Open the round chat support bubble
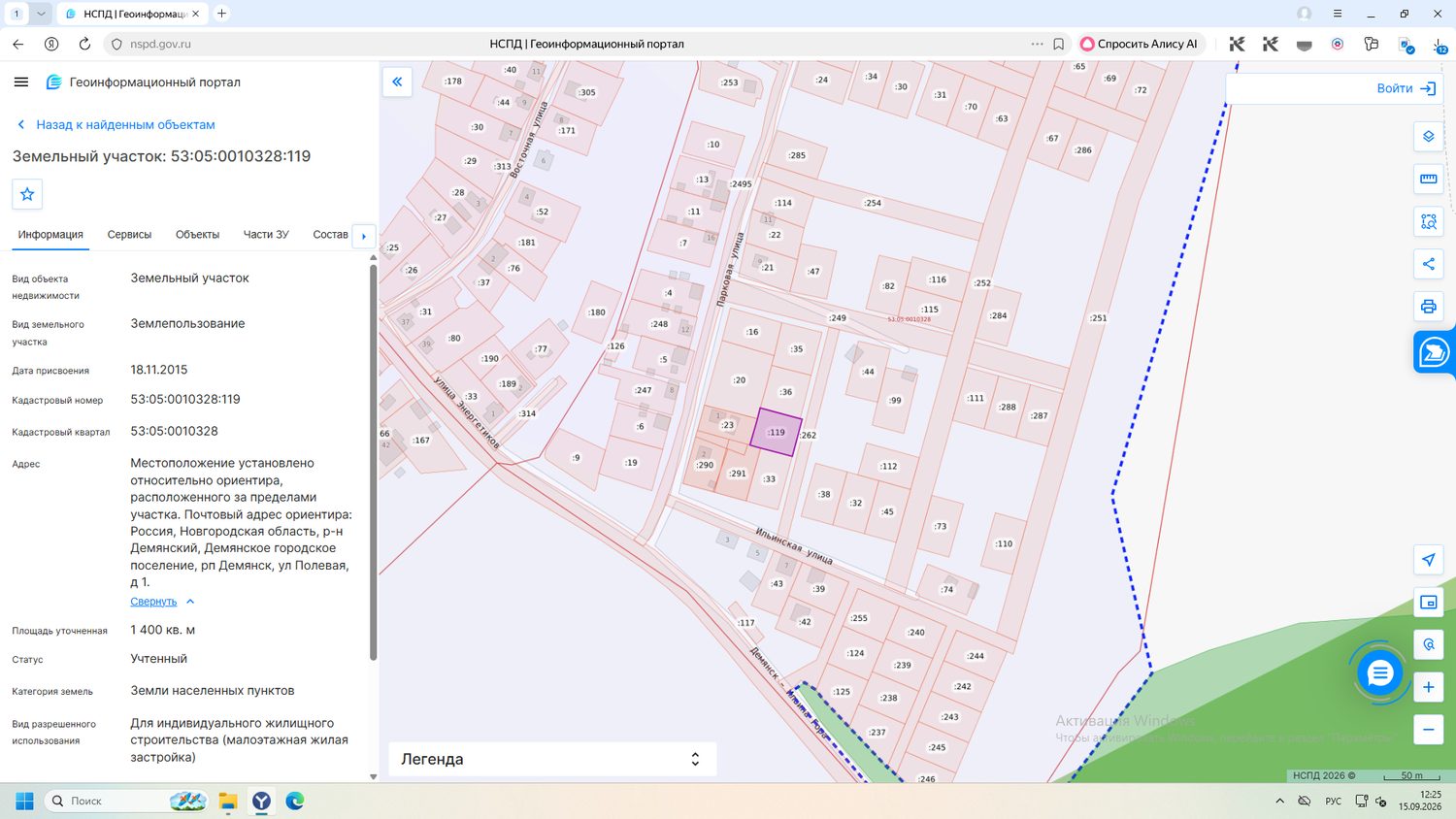The image size is (1456, 819). point(1379,673)
